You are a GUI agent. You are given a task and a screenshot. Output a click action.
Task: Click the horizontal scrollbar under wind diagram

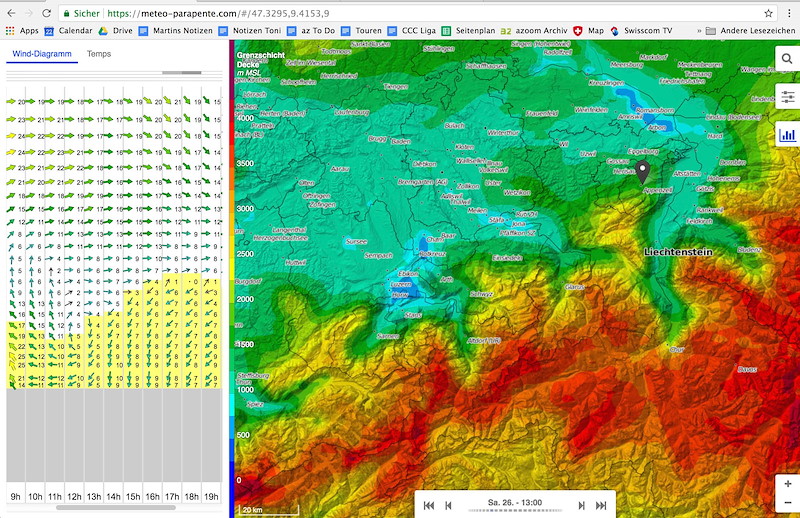pyautogui.click(x=116, y=508)
